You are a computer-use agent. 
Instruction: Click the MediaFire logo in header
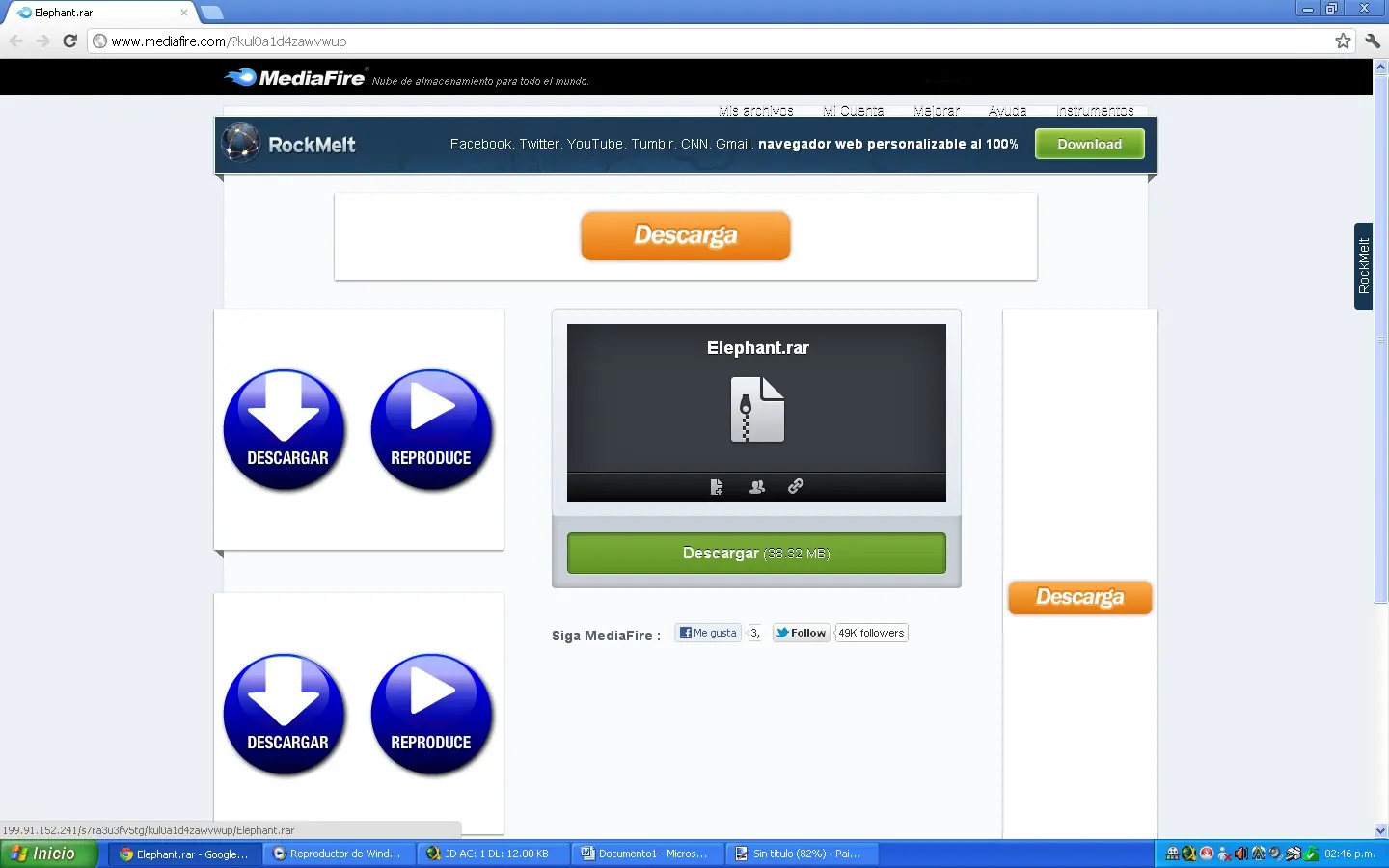click(295, 77)
